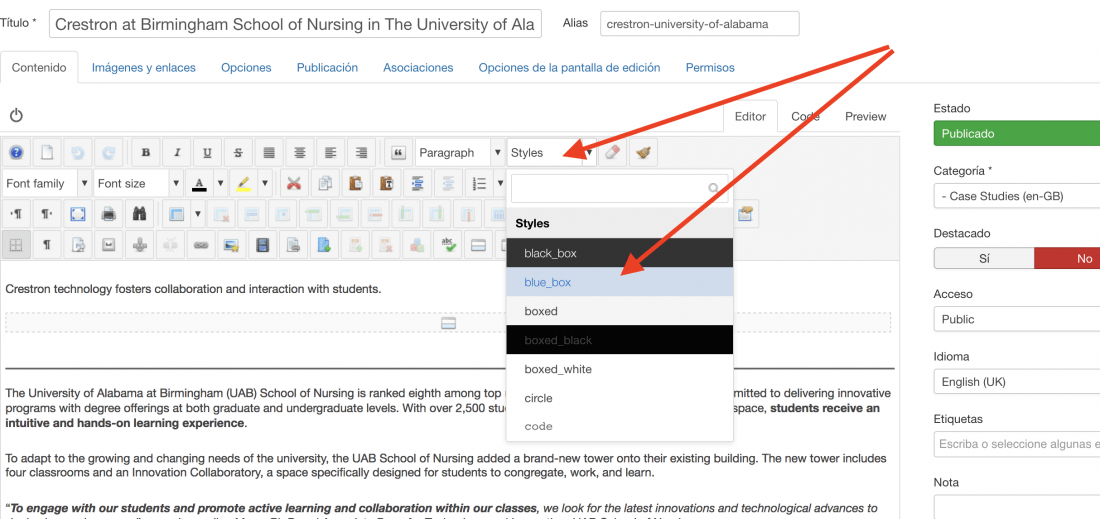The image size is (1100, 519).
Task: Open the table dropdown arrow
Action: coord(197,213)
